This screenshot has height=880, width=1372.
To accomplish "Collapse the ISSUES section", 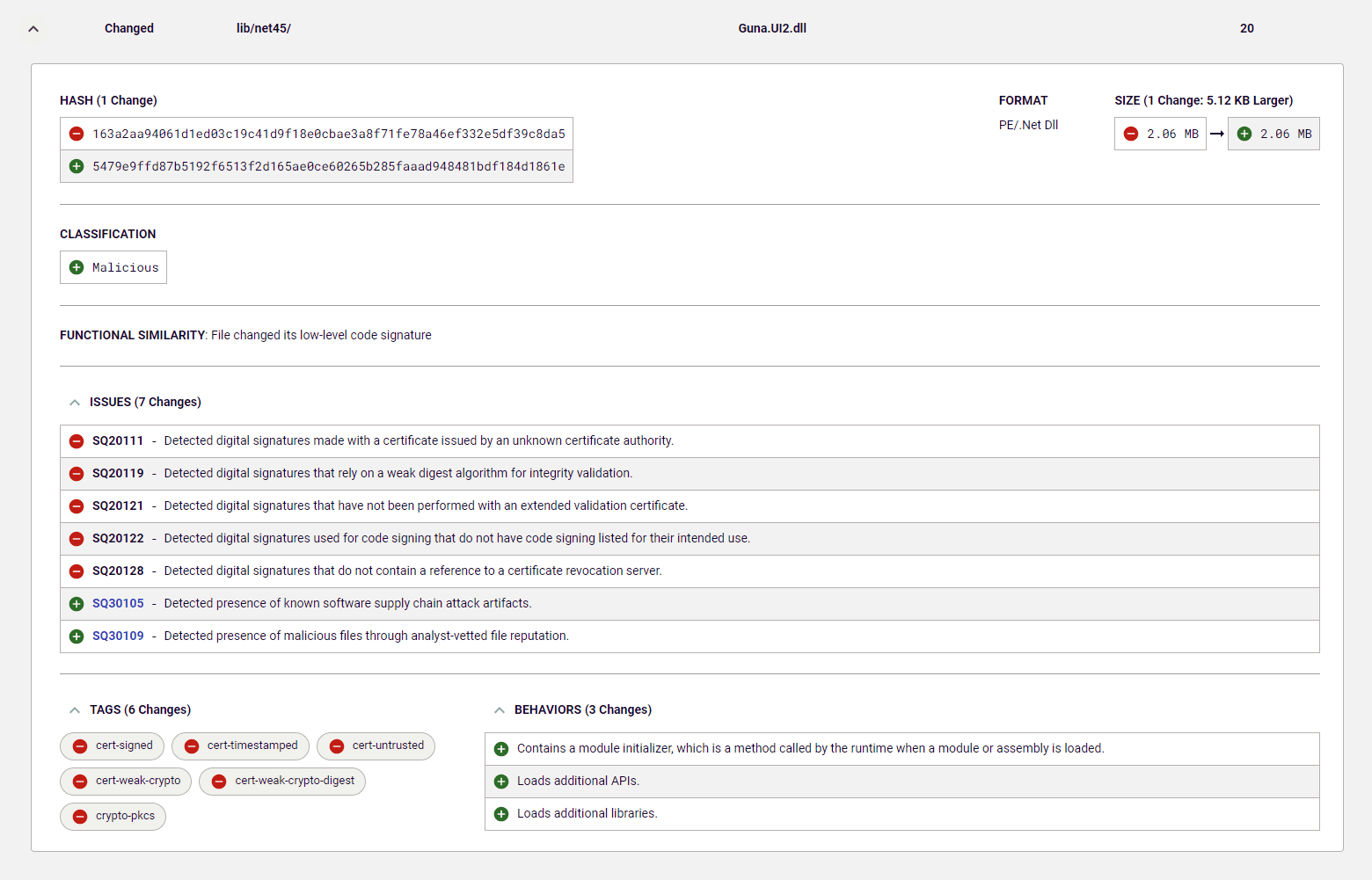I will [x=75, y=403].
